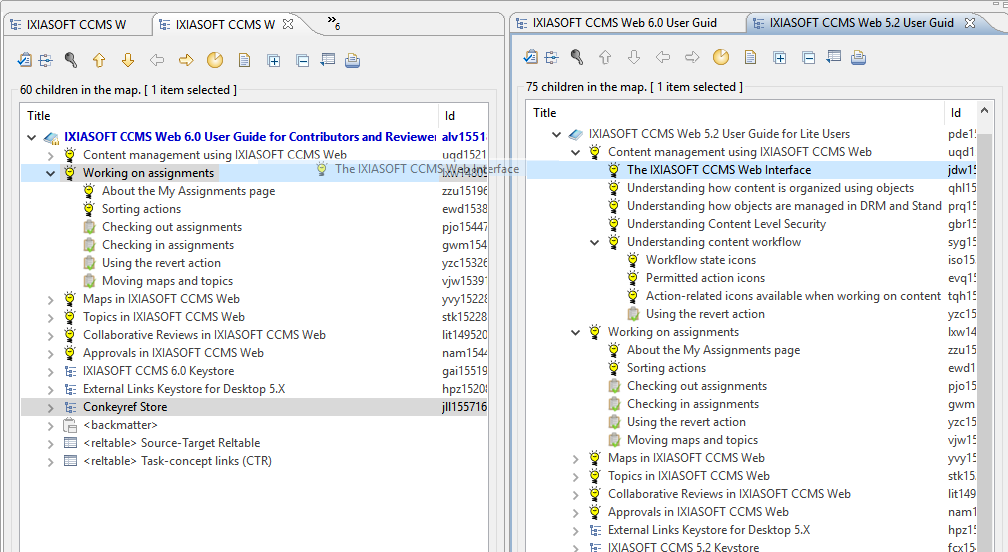Expand <reltable> Task-concept links (CTR) node
Viewport: 1008px width, 552px height.
point(50,461)
